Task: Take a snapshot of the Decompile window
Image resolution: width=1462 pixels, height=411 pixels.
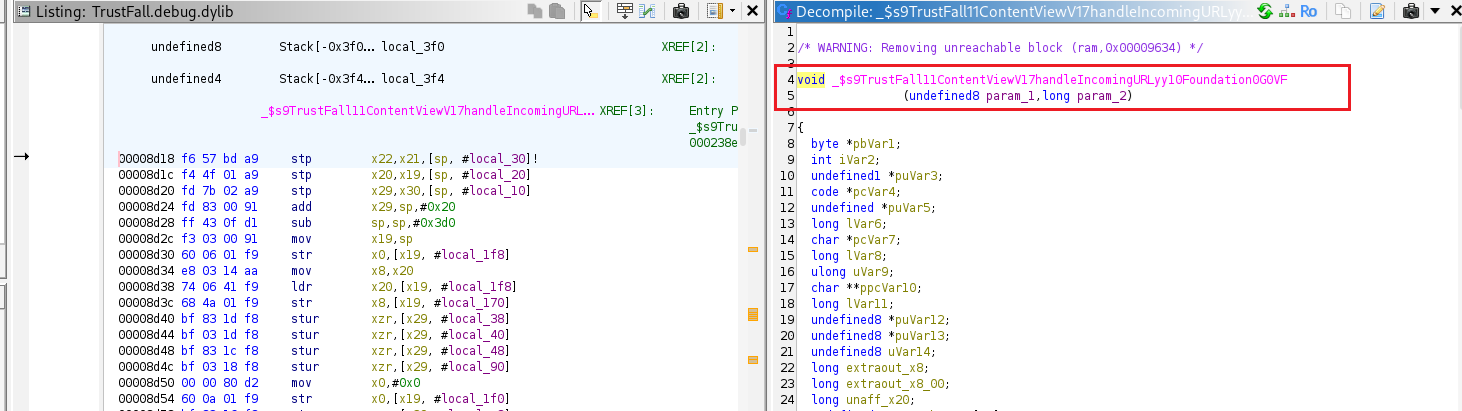Action: coord(1411,11)
